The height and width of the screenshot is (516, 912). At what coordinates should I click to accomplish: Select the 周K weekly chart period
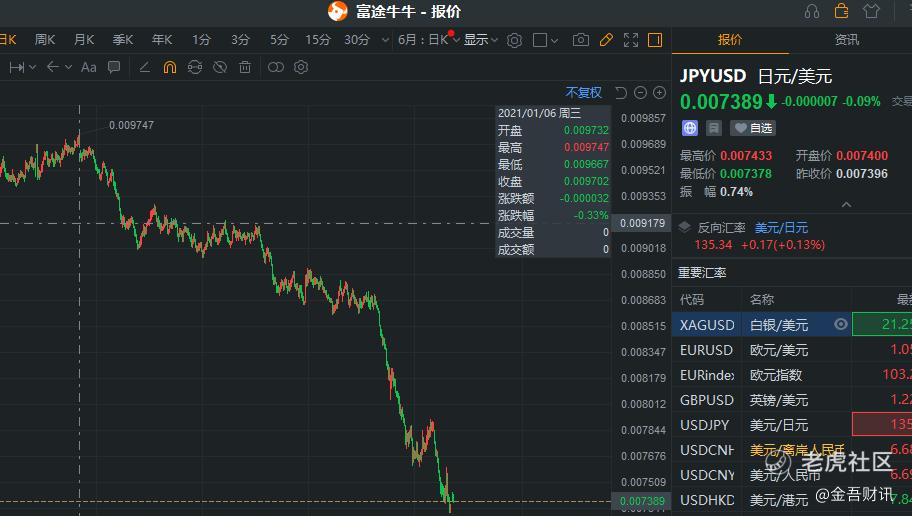[x=45, y=40]
